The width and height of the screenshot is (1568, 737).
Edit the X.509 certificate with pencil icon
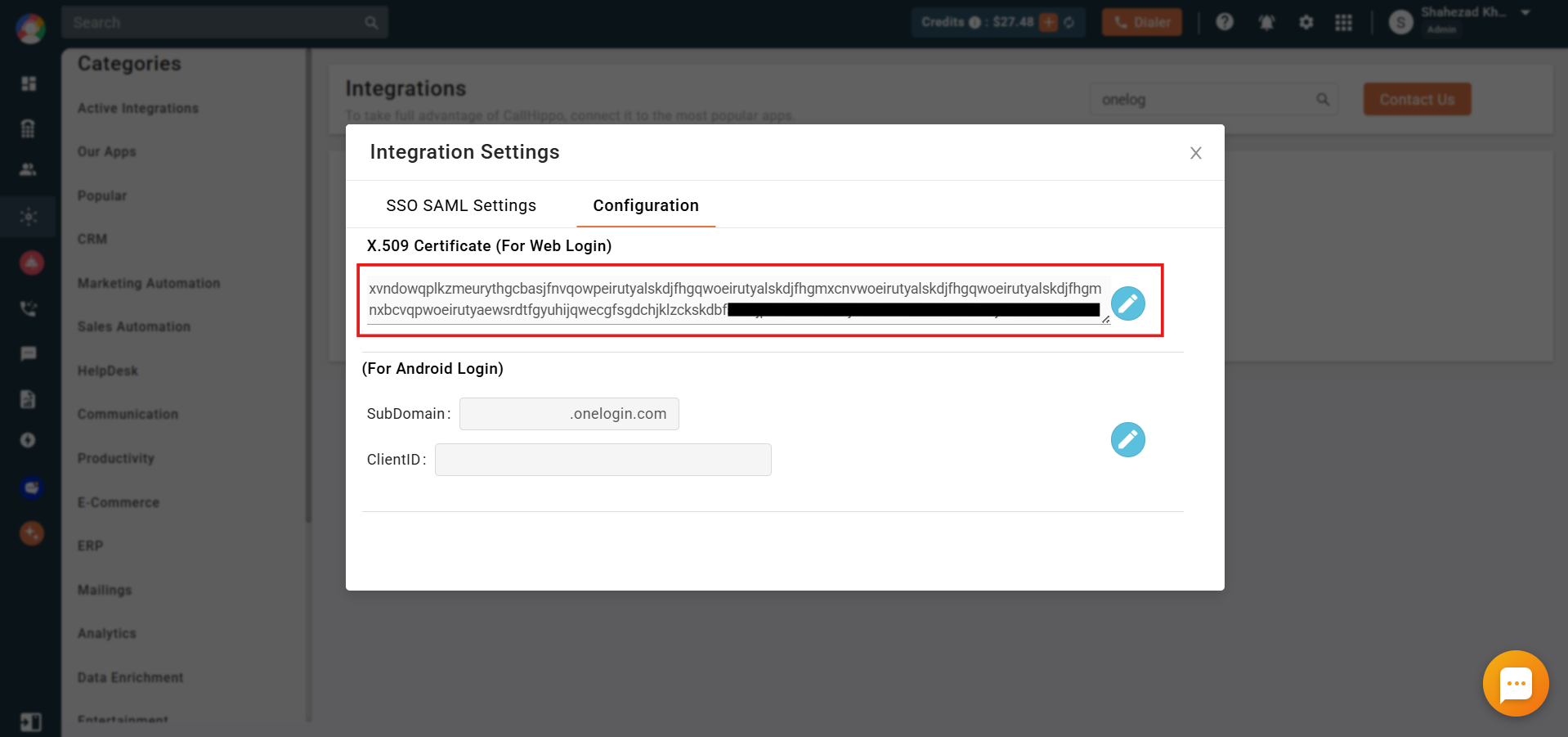point(1127,303)
